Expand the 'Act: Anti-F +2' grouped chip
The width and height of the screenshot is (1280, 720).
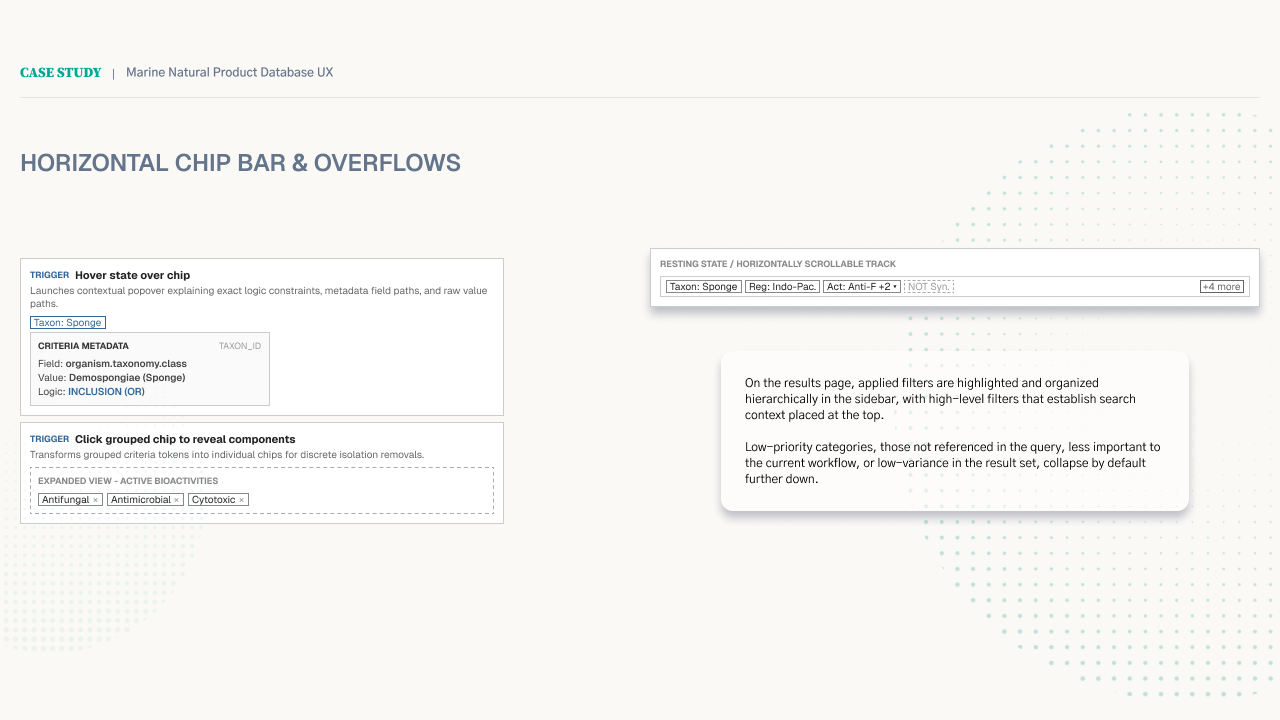861,287
